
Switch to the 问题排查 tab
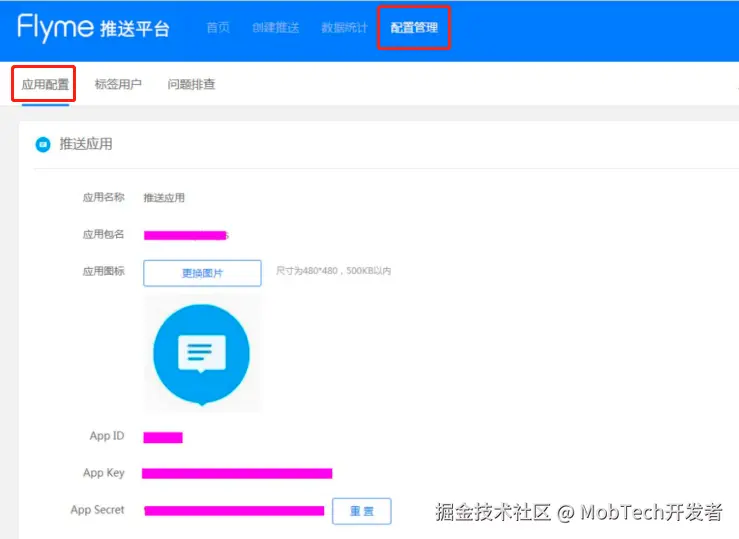(x=191, y=84)
